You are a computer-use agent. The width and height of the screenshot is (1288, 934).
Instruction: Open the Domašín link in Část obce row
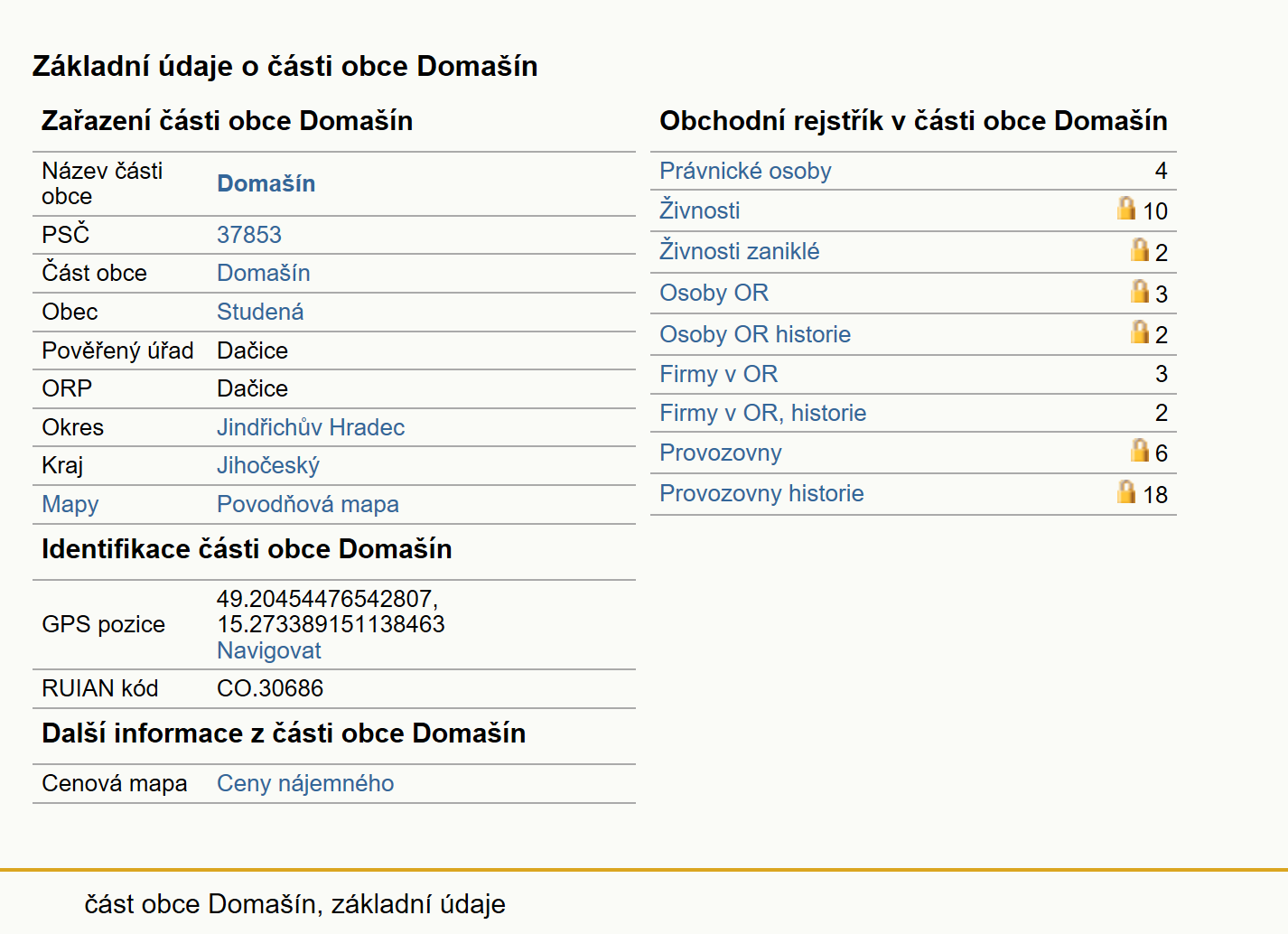pyautogui.click(x=264, y=273)
